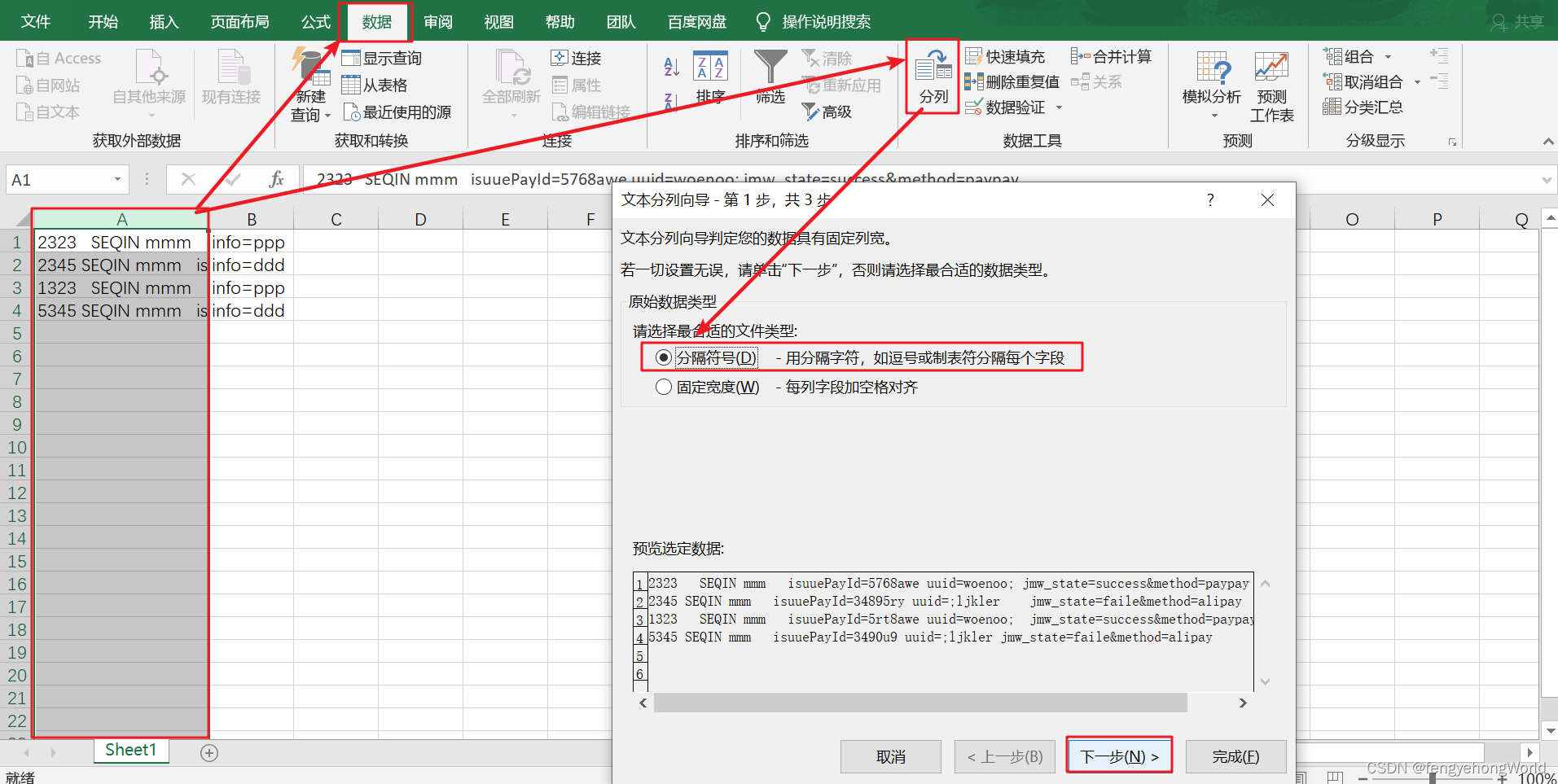Click the Insert Function fx icon
Screen dimensions: 1558x784
(x=277, y=179)
